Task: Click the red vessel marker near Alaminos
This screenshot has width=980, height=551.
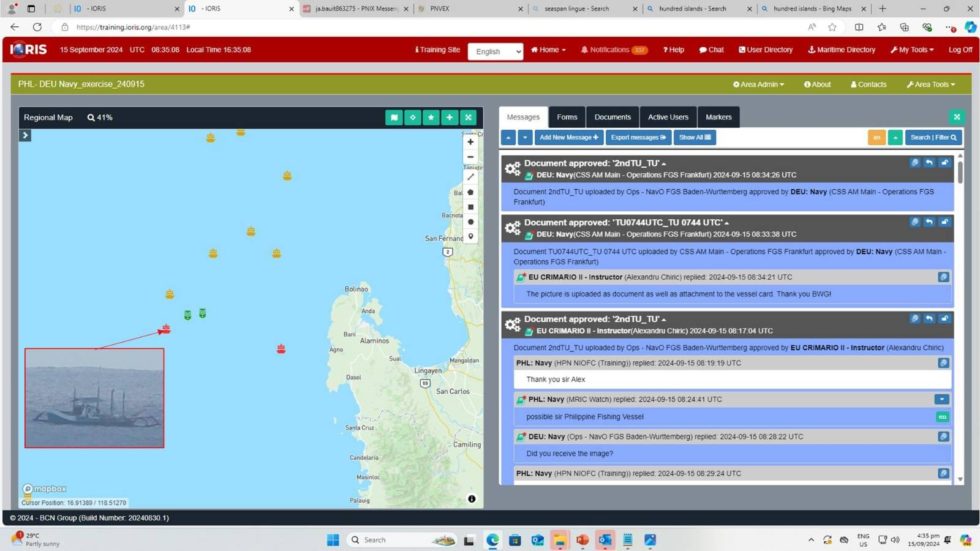Action: [281, 349]
